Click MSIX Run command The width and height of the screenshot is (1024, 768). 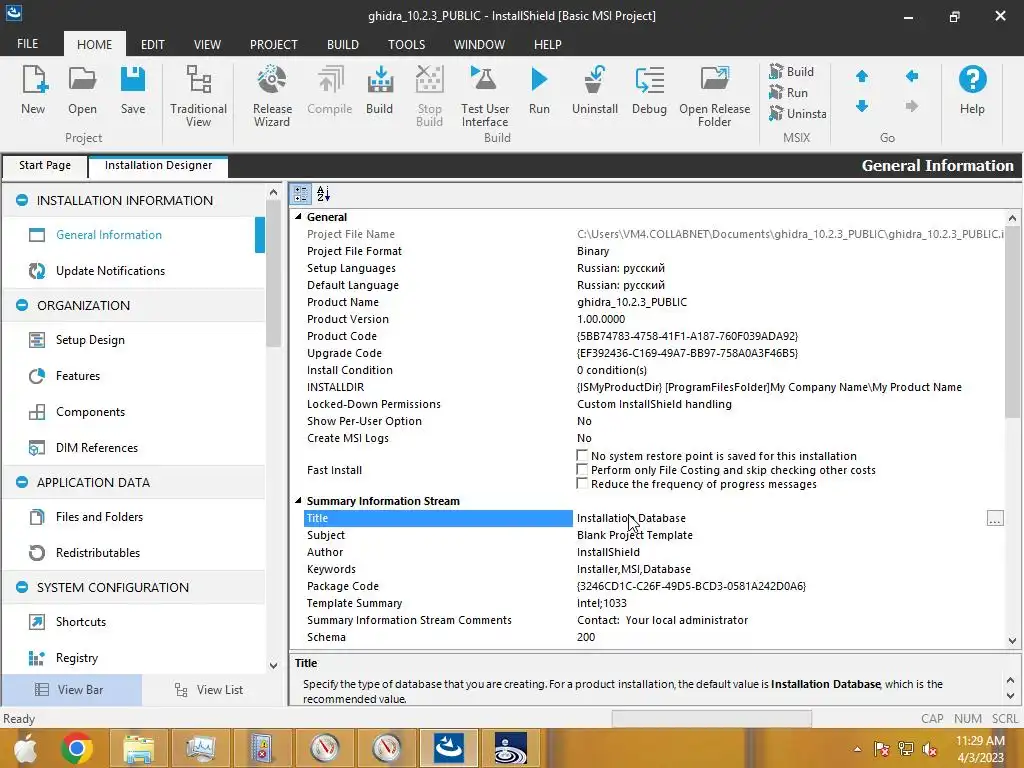click(789, 93)
